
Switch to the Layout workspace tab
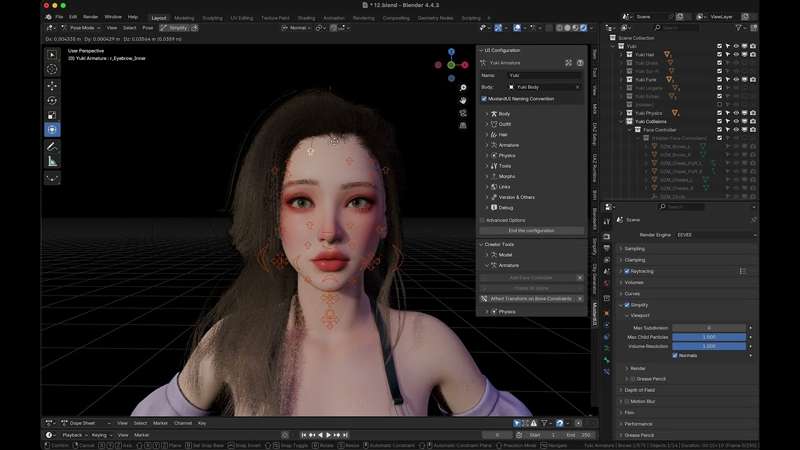pyautogui.click(x=159, y=18)
